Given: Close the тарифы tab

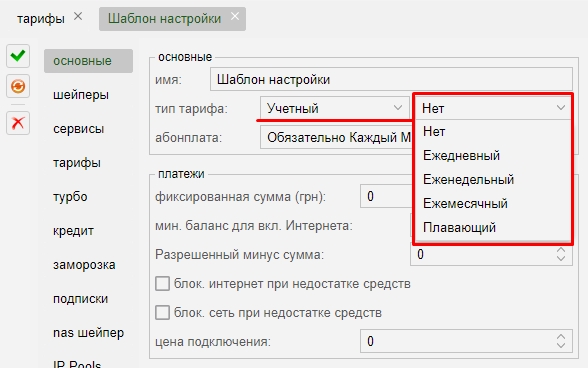Looking at the screenshot, I should pyautogui.click(x=78, y=17).
